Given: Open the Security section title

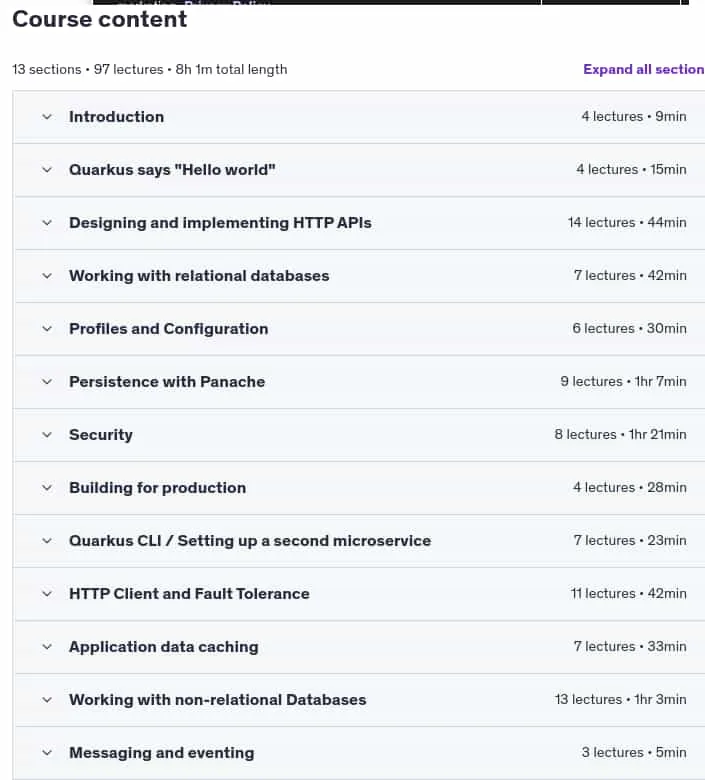Looking at the screenshot, I should (x=101, y=435).
